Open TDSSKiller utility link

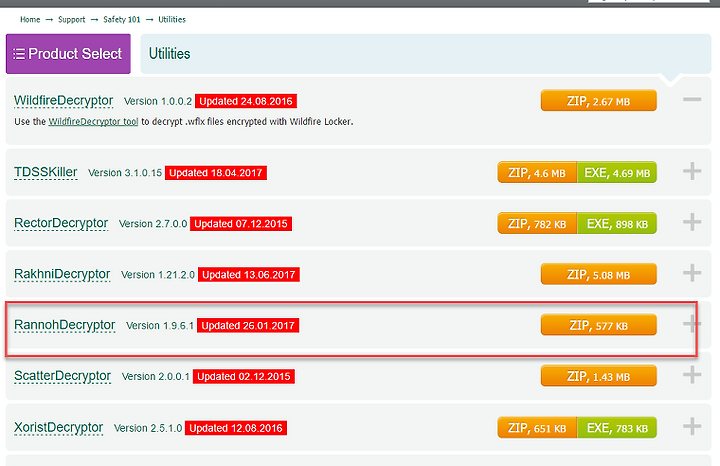pyautogui.click(x=45, y=172)
